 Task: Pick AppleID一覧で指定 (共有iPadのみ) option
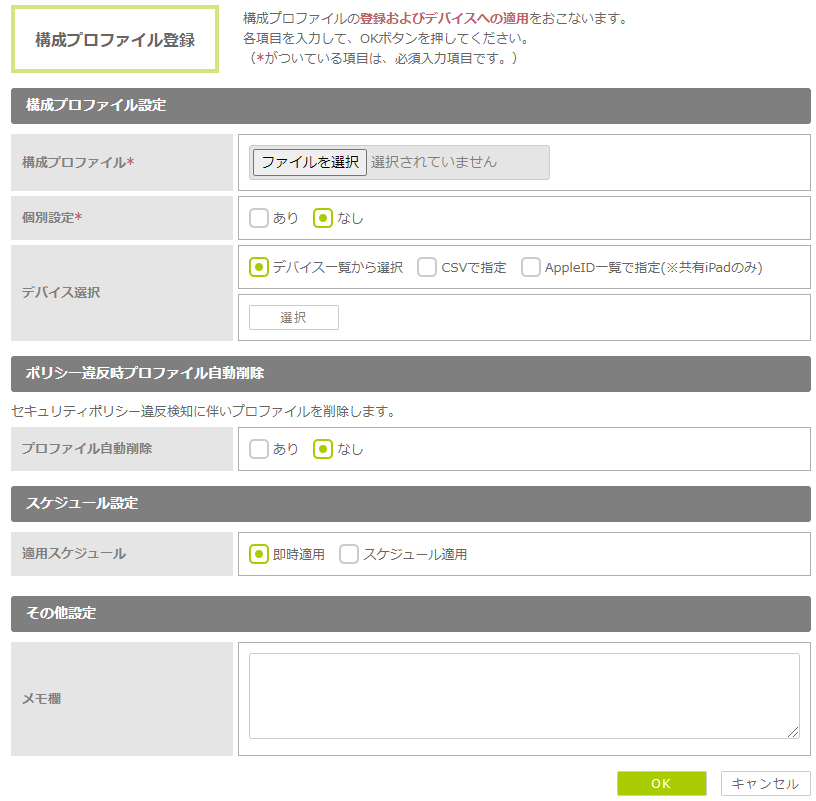click(x=531, y=267)
